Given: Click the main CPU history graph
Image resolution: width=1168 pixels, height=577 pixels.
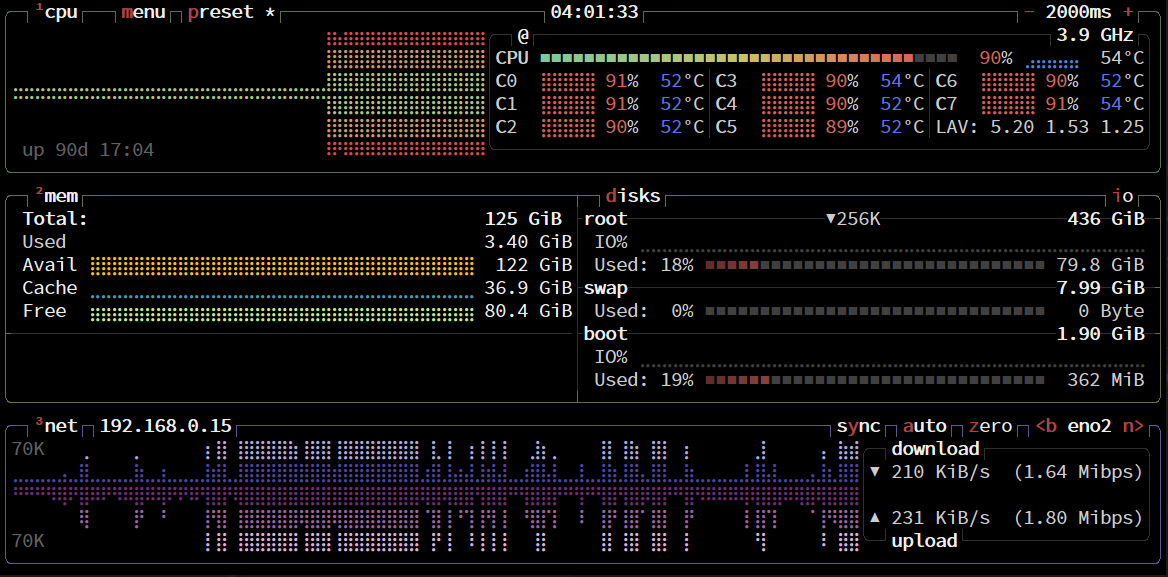Looking at the screenshot, I should 249,93.
